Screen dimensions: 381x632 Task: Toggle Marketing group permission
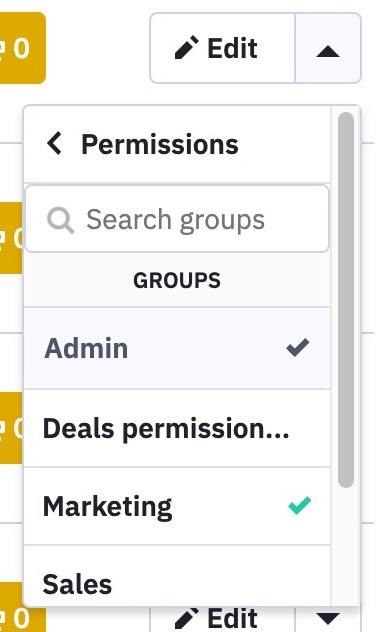[177, 506]
